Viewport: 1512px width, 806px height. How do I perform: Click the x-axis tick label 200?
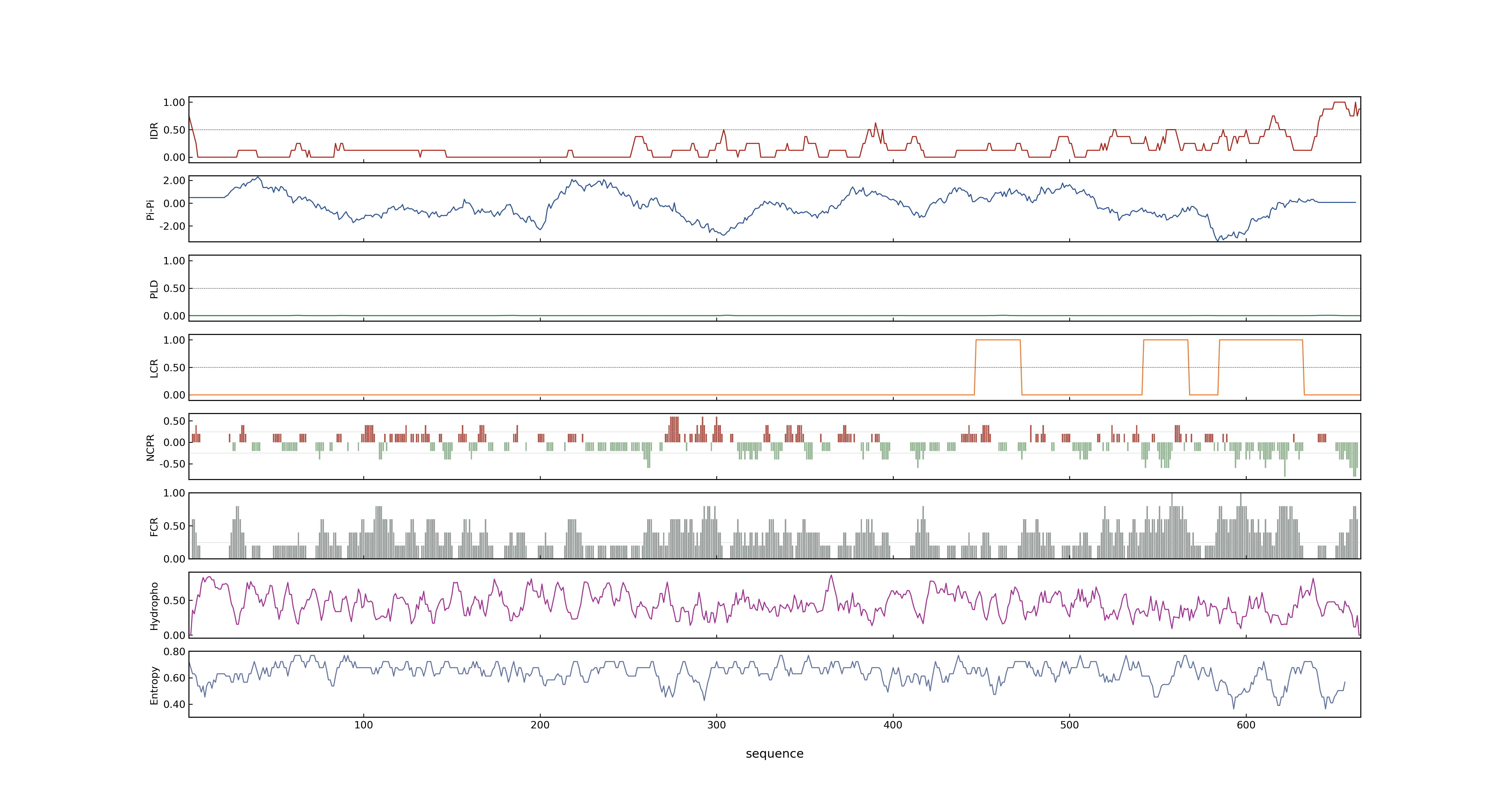coord(540,725)
